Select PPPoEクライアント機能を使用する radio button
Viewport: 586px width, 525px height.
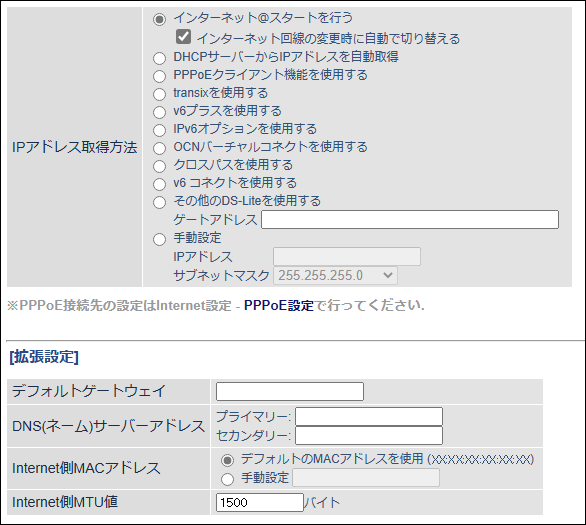pos(159,76)
